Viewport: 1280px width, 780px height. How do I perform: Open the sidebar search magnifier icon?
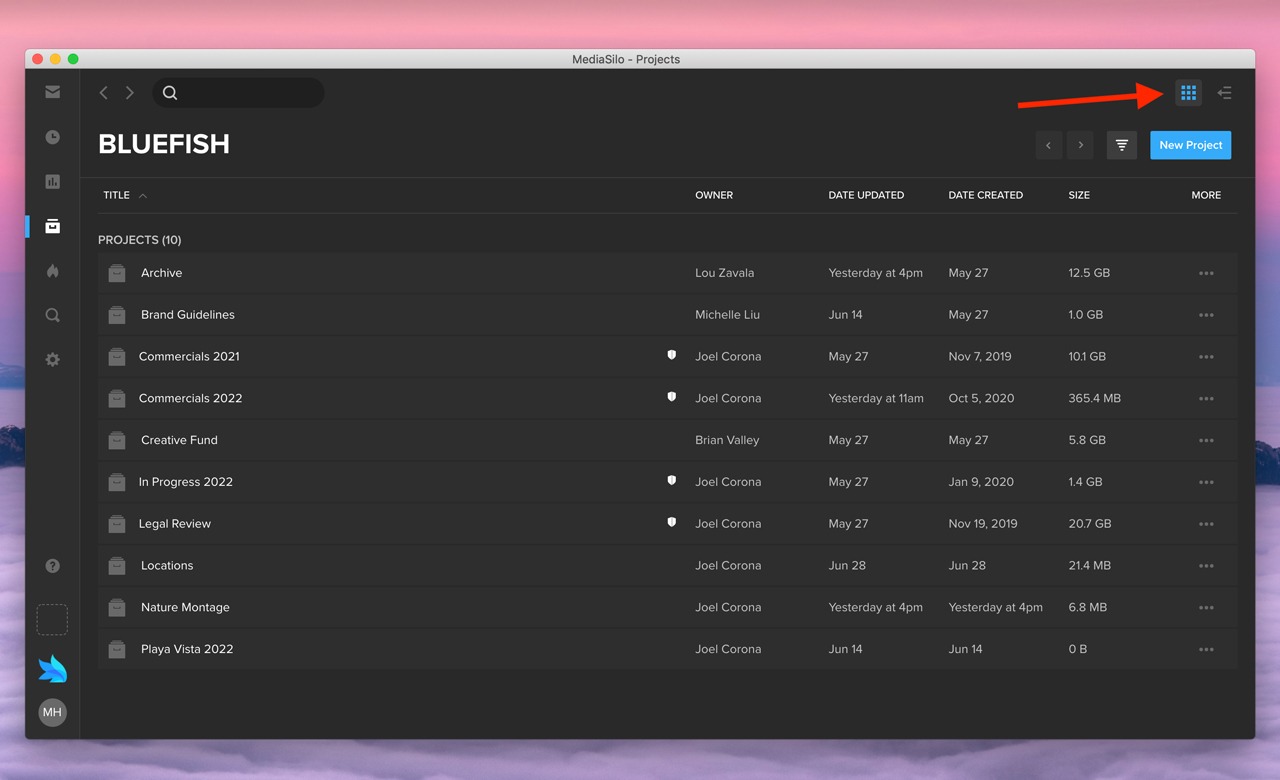(x=52, y=315)
